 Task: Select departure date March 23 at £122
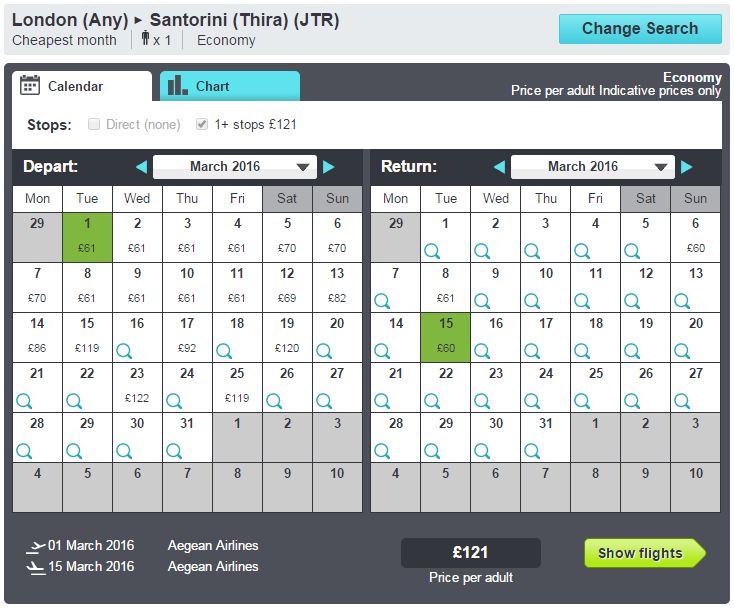[x=137, y=387]
